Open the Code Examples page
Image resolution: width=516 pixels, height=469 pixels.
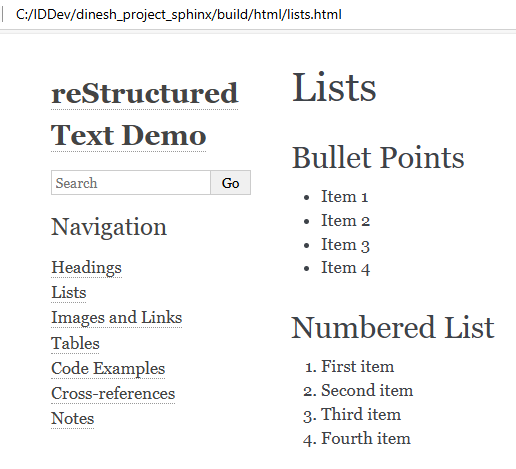coord(108,369)
